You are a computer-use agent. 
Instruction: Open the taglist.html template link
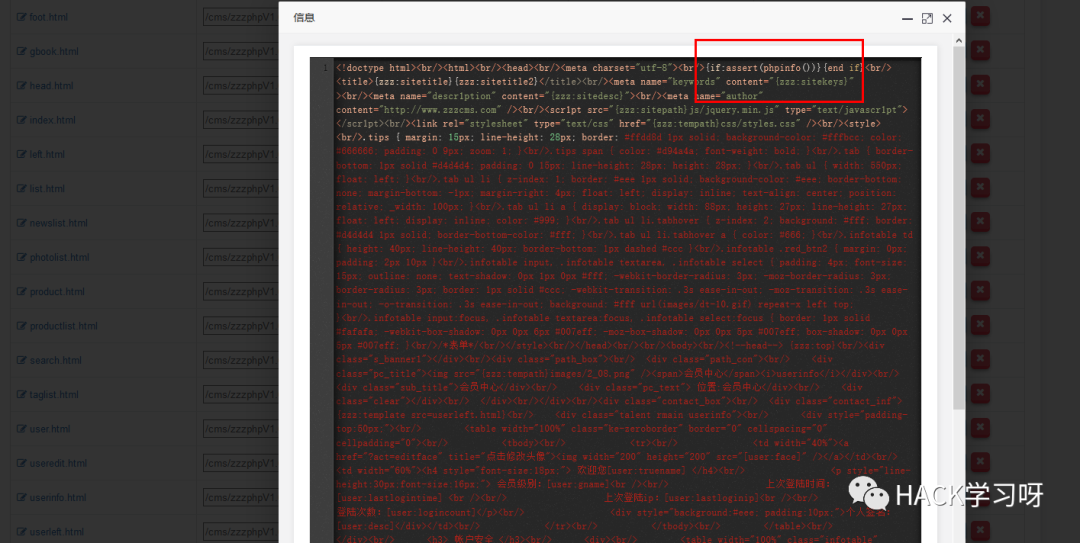point(54,395)
